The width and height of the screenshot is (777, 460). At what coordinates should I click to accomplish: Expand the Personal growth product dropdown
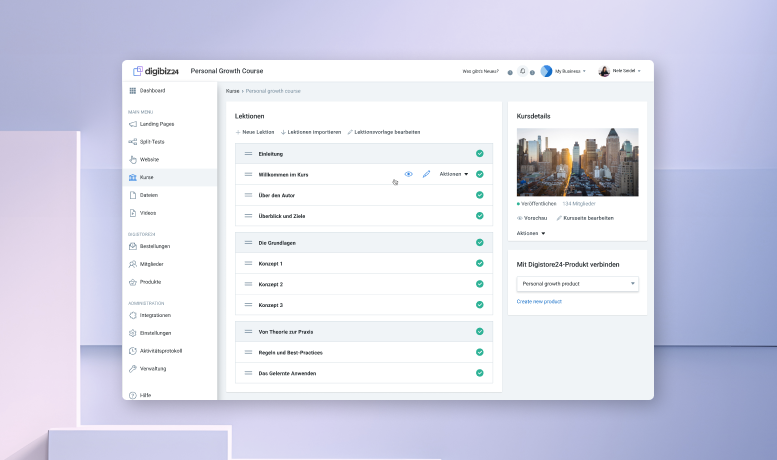pyautogui.click(x=577, y=284)
